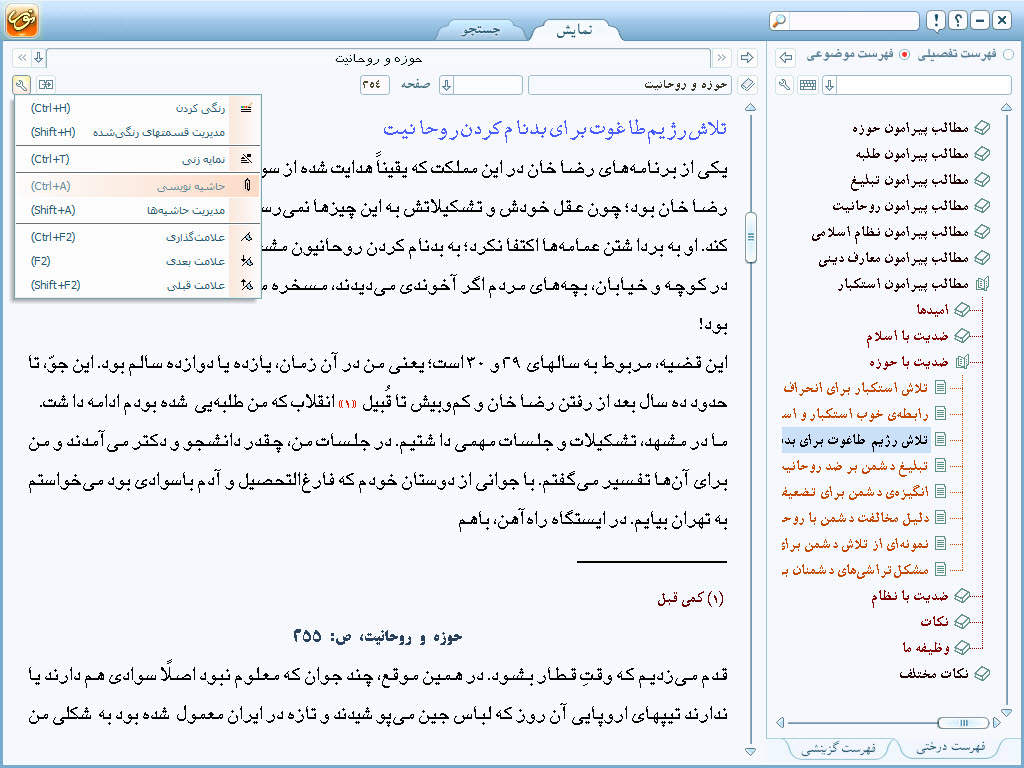The width and height of the screenshot is (1024, 768).
Task: Open the Help question mark button
Action: pos(957,21)
